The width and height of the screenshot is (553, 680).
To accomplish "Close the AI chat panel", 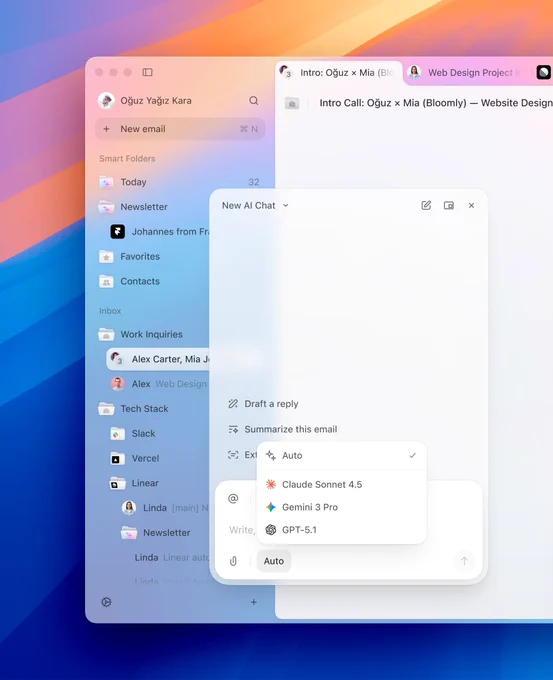I will tap(471, 206).
